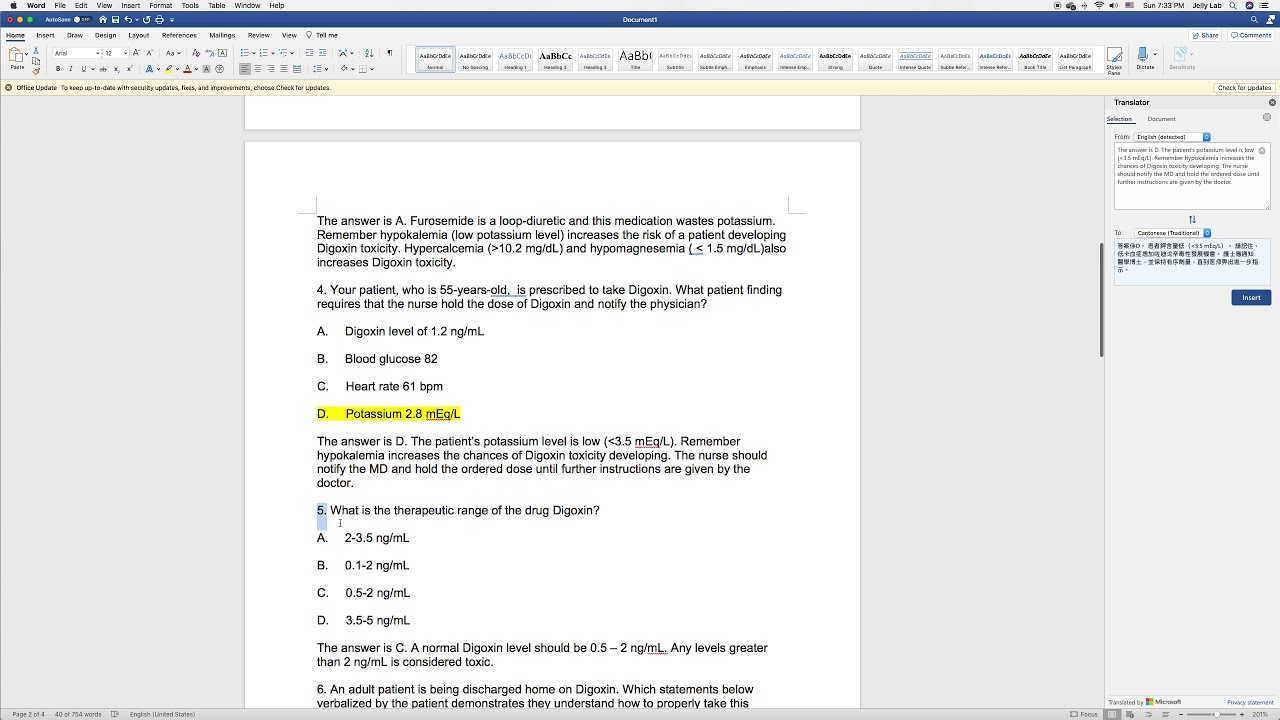Screen dimensions: 1280x720
Task: Click the Share button
Action: [1205, 35]
